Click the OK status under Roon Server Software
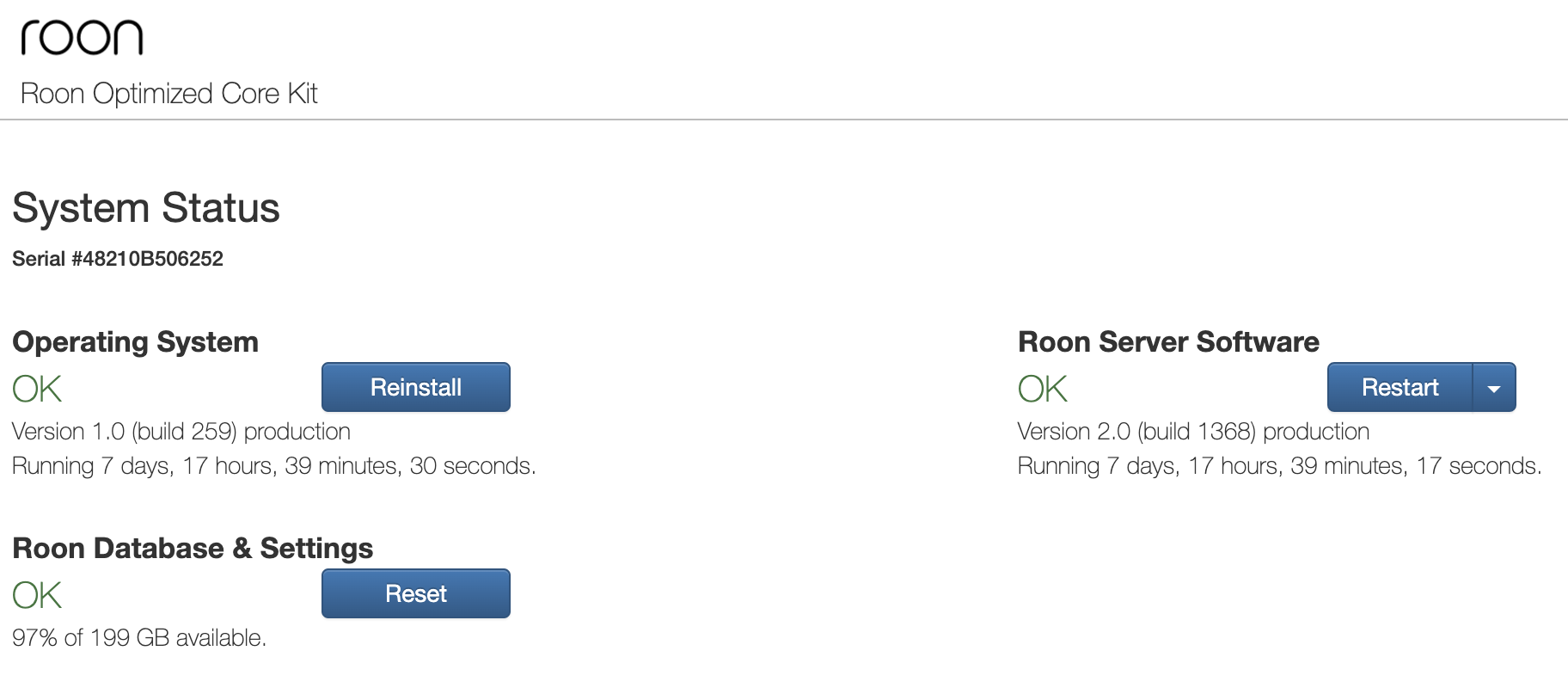The height and width of the screenshot is (700, 1568). (1043, 389)
